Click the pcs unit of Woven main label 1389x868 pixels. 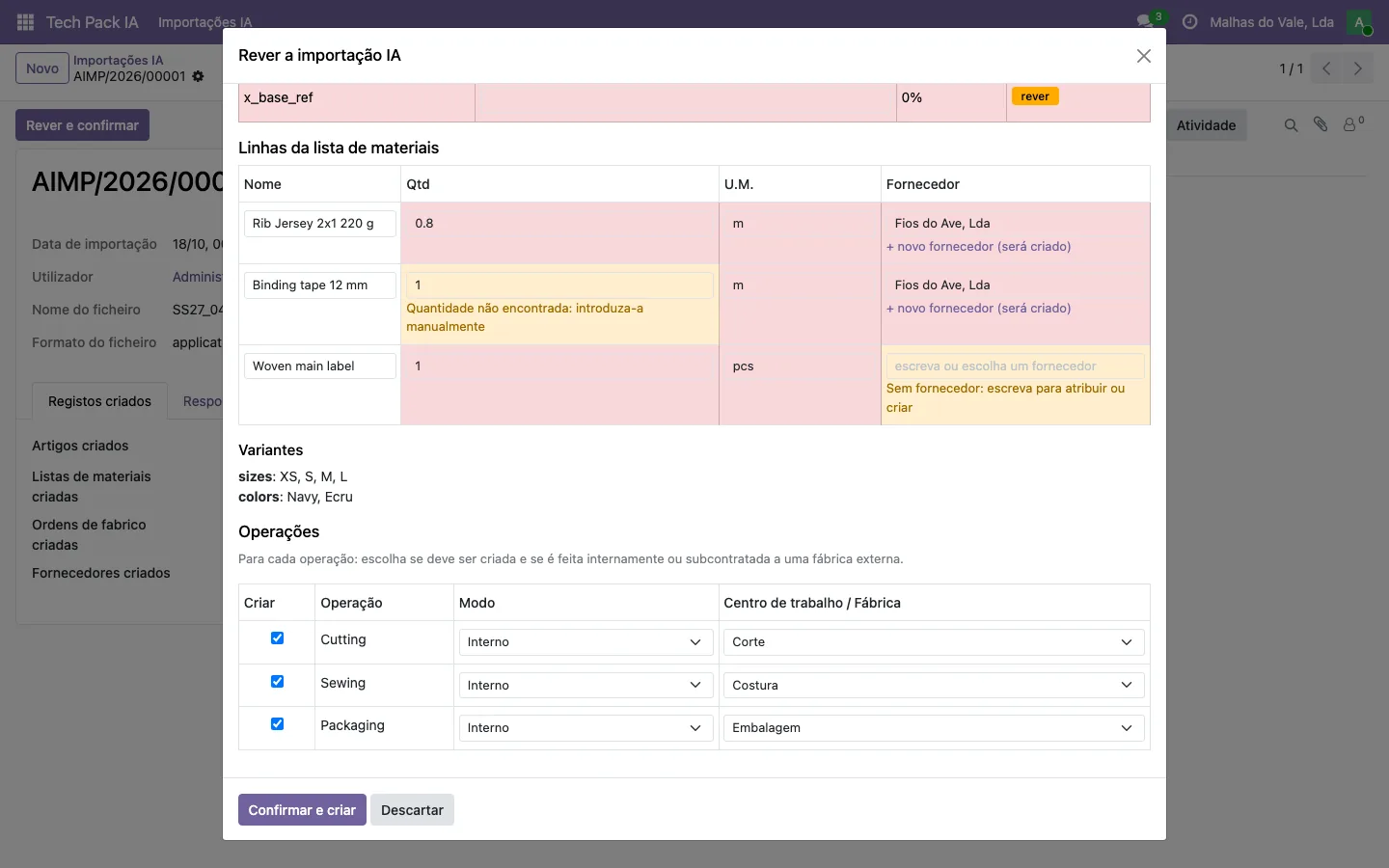pos(800,366)
